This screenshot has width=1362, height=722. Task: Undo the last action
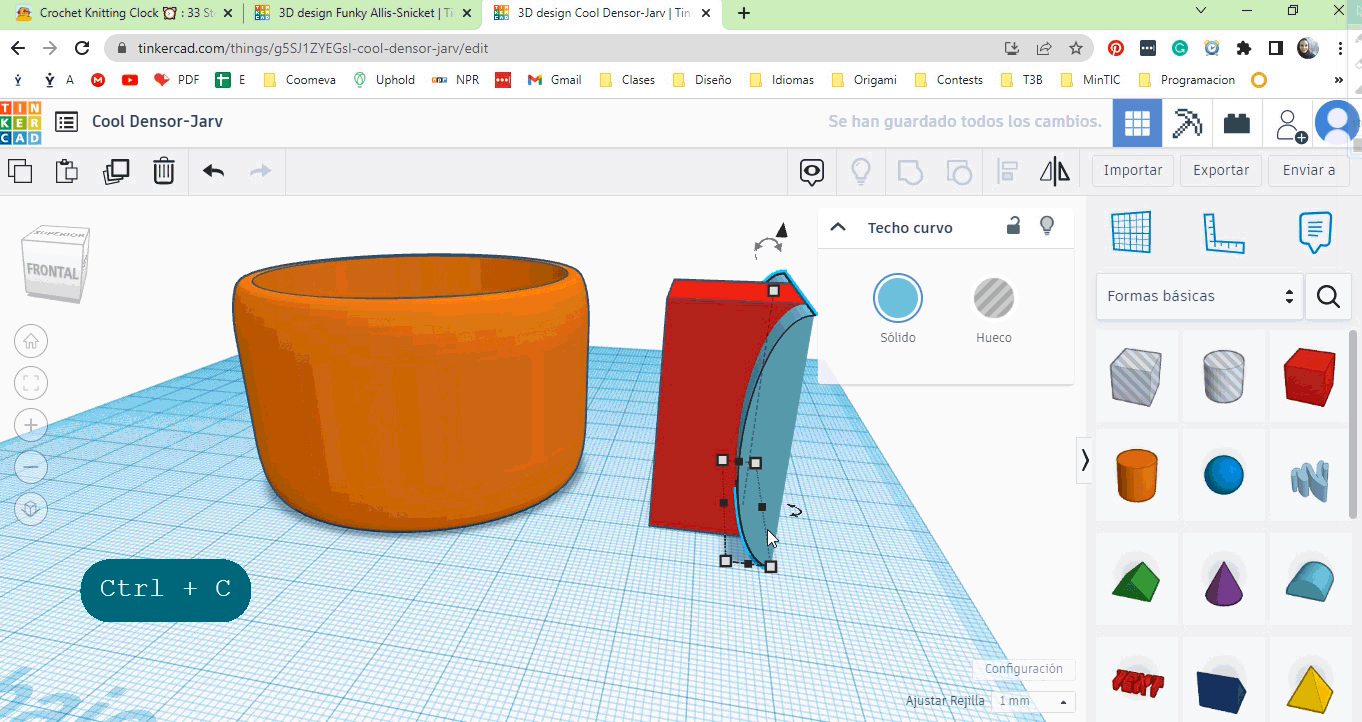[x=212, y=170]
